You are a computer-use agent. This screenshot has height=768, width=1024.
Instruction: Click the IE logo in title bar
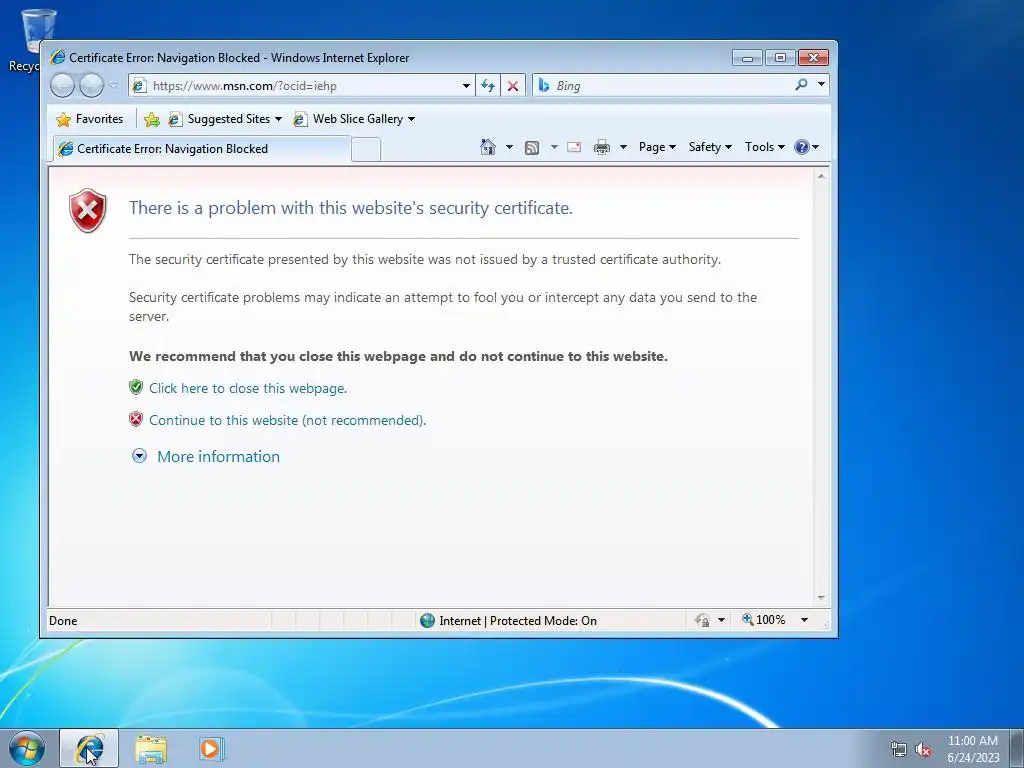(x=57, y=57)
